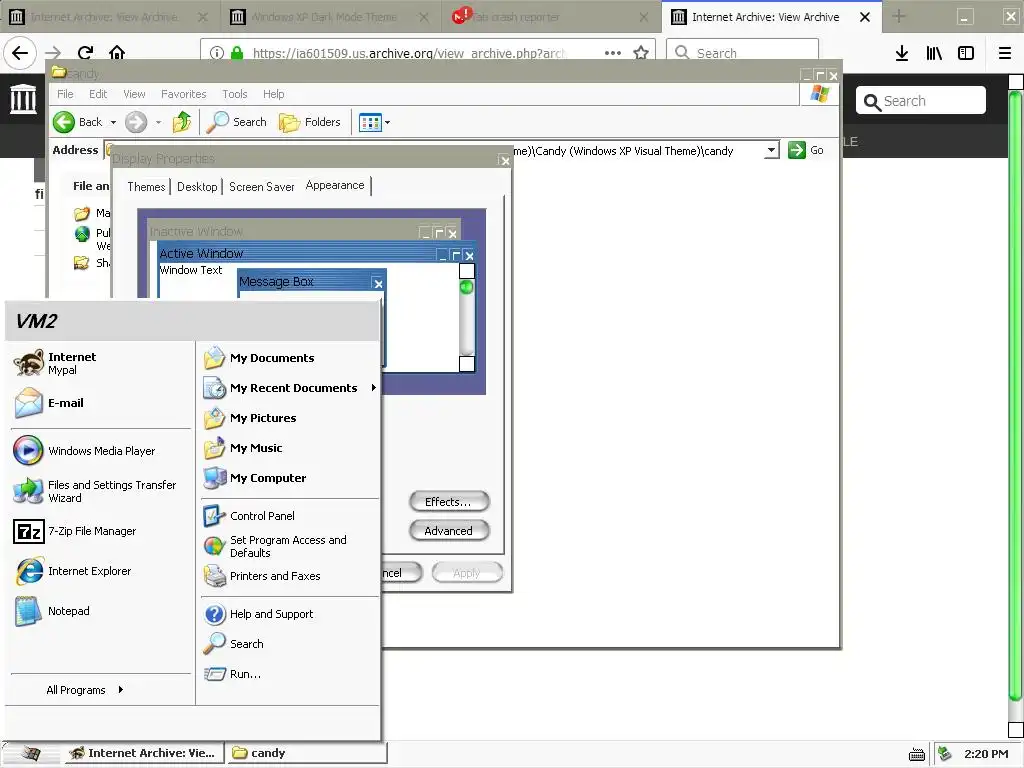Open Explorer Tools menu
Screen dimensions: 1024x768
pos(234,94)
